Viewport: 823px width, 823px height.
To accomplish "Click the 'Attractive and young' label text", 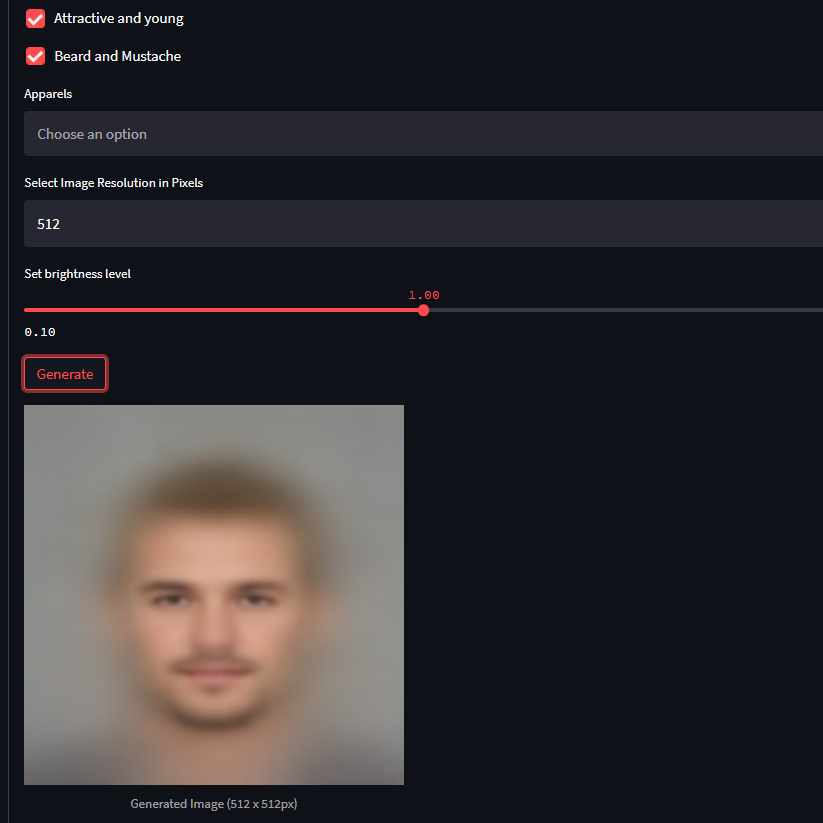I will pos(119,18).
